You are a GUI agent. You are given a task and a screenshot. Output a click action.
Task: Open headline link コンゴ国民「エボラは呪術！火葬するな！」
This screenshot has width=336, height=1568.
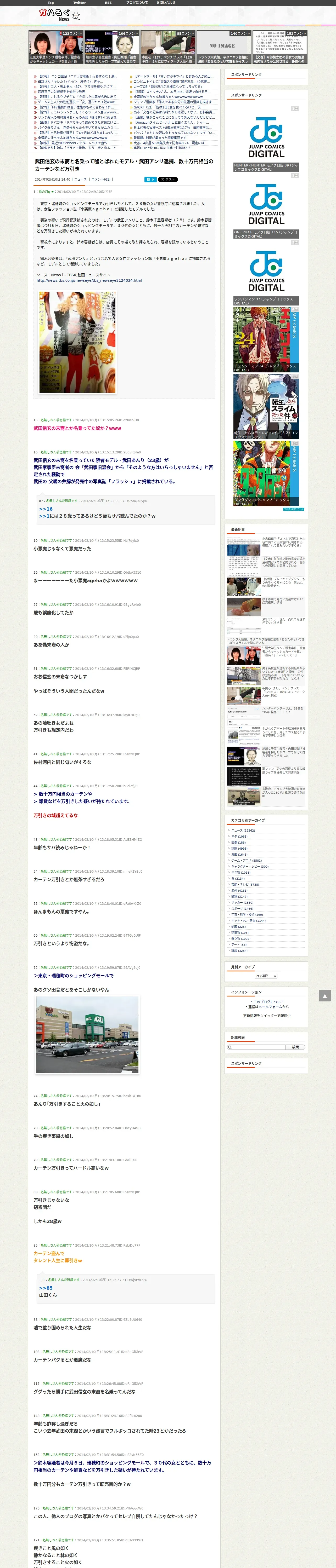point(77,77)
